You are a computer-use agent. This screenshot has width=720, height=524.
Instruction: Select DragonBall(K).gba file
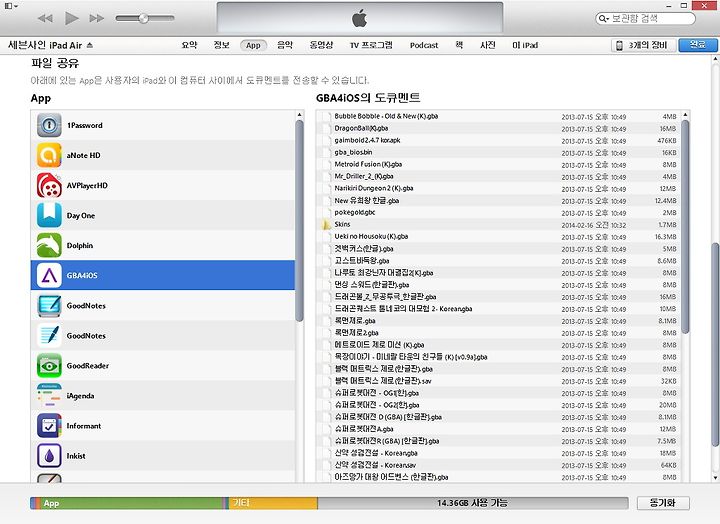tap(498, 129)
